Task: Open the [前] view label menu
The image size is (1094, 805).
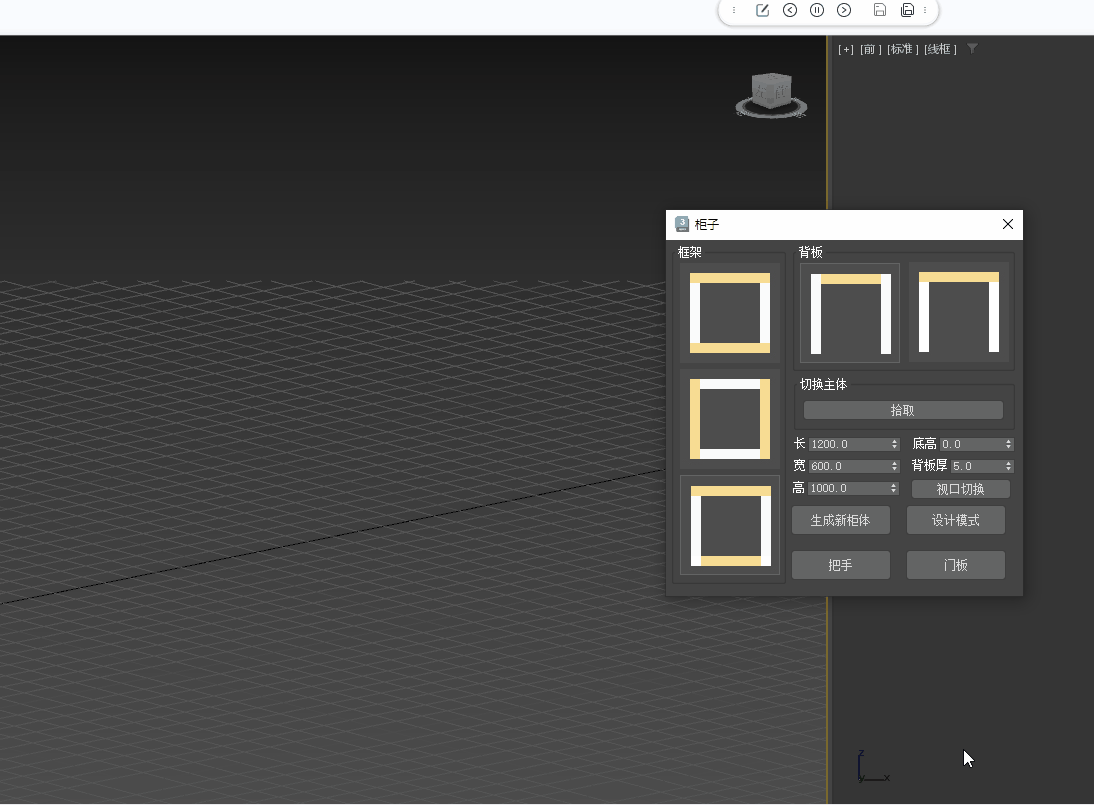Action: click(x=870, y=49)
